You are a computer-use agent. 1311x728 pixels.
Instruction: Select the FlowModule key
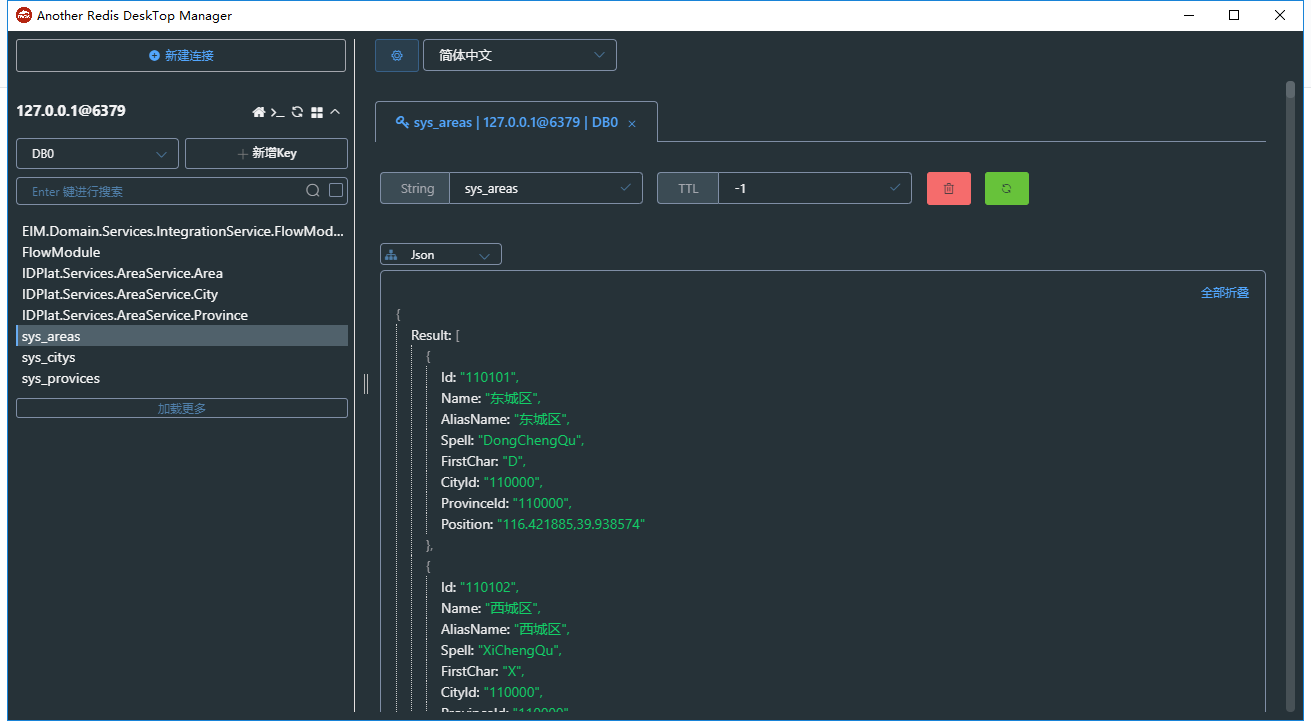[x=182, y=252]
